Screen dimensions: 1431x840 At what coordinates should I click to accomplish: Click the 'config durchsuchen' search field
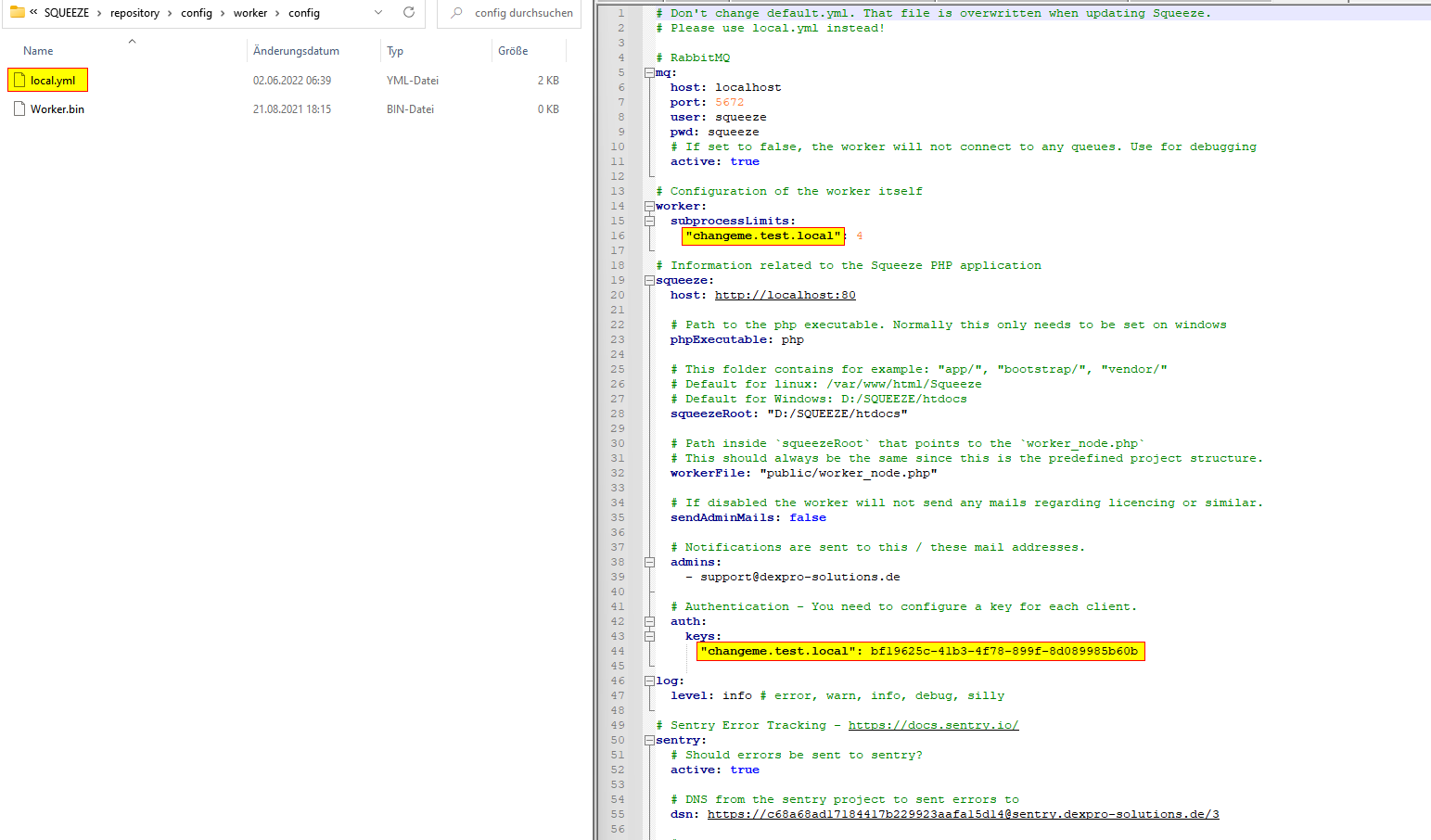click(x=523, y=13)
